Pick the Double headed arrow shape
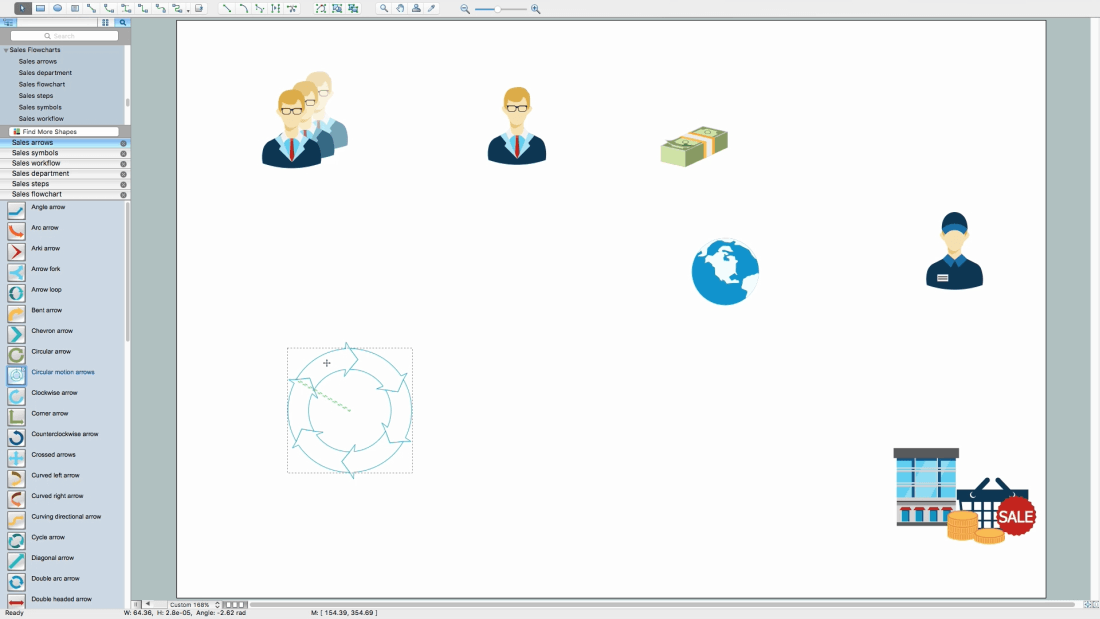This screenshot has height=619, width=1100. (16, 602)
